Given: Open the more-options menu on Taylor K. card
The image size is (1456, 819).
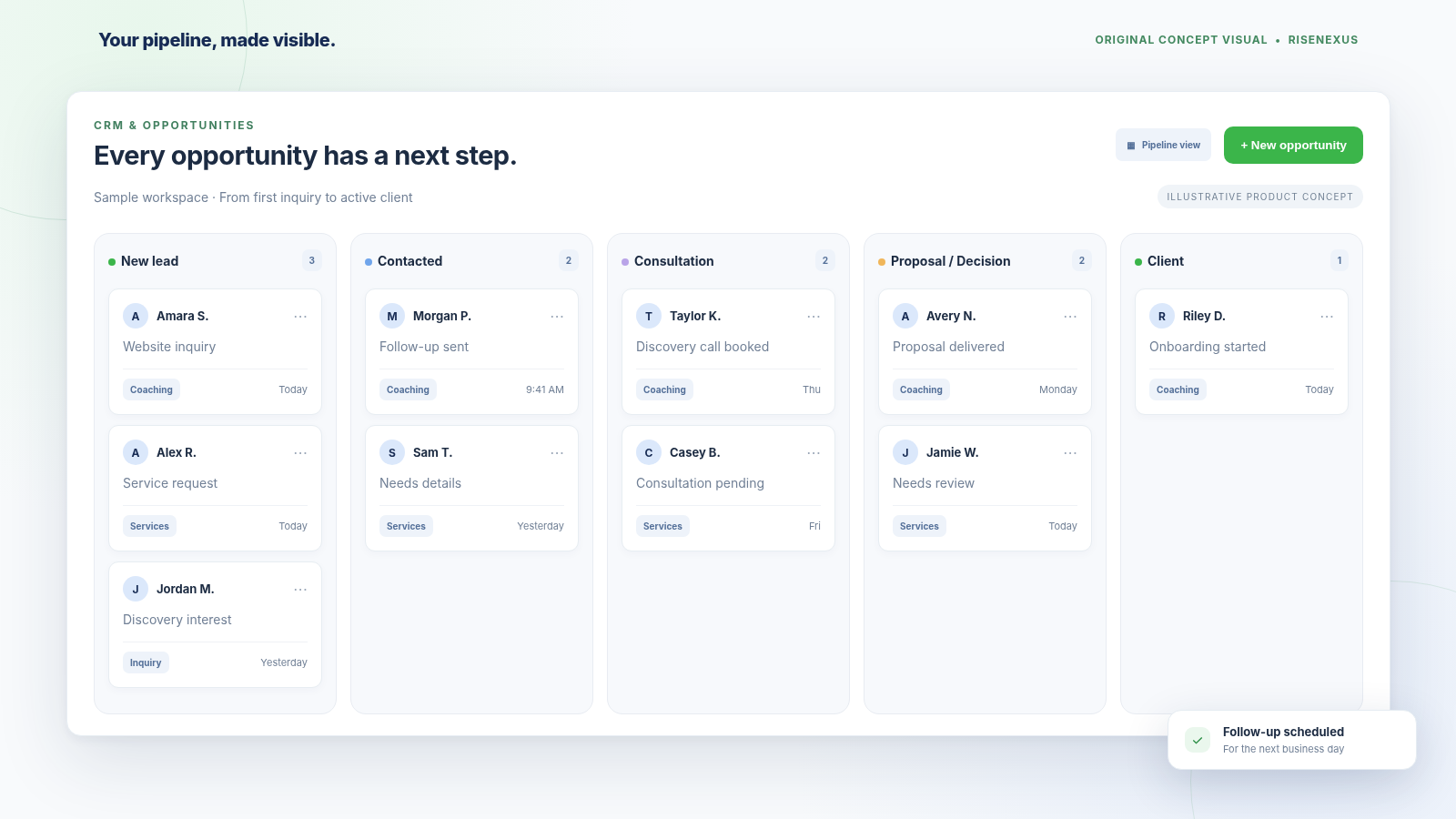Looking at the screenshot, I should pos(814,317).
